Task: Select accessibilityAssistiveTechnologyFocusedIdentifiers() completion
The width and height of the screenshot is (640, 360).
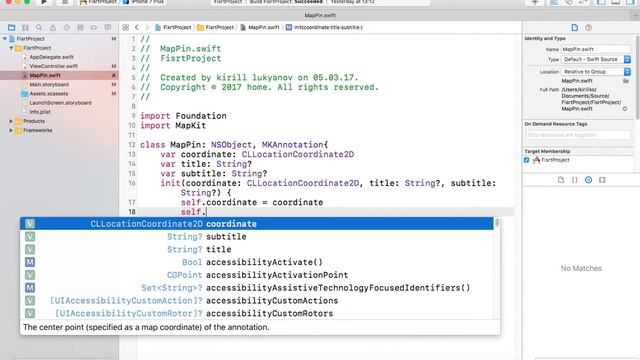Action: click(256, 288)
